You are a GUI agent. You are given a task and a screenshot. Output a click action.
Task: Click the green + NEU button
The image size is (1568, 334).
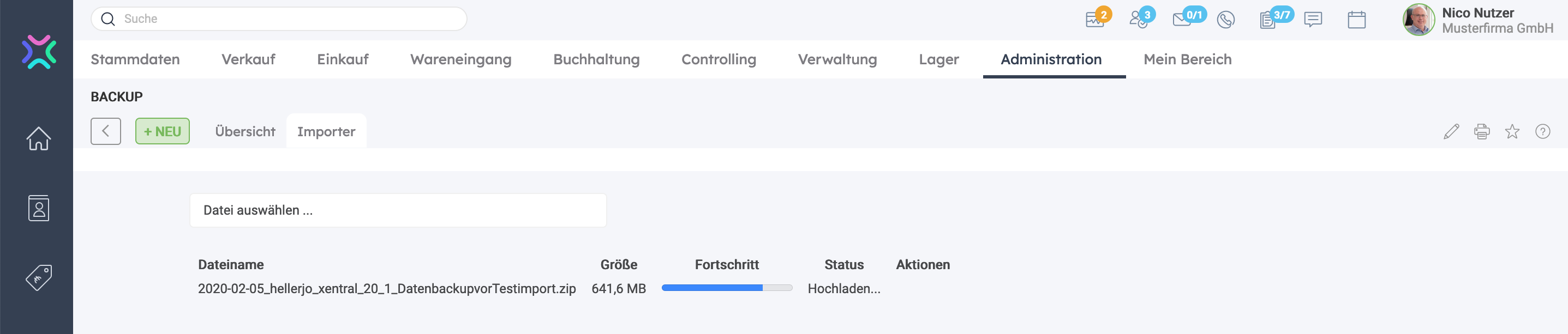point(163,131)
